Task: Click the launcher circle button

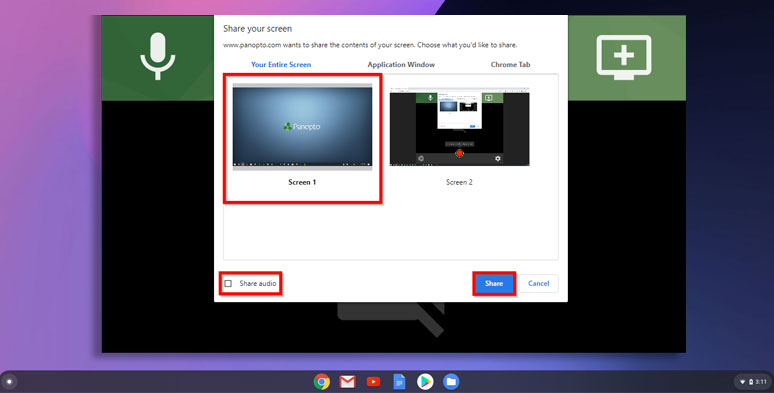Action: click(9, 382)
